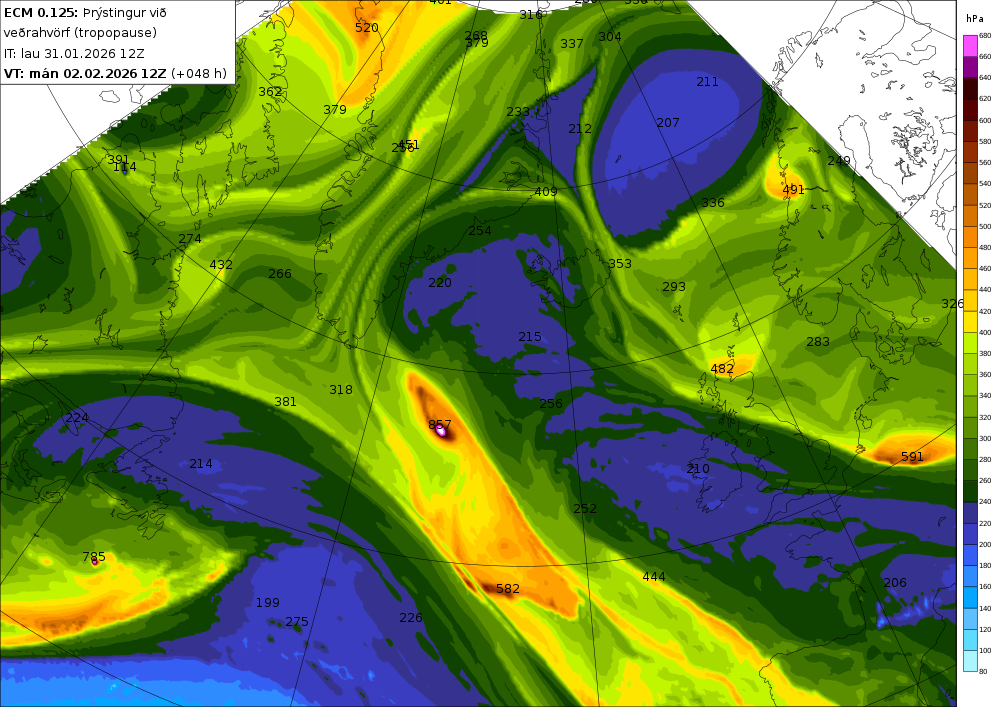The width and height of the screenshot is (1000, 707).
Task: Click the 582 value on orange band
Action: tap(508, 589)
